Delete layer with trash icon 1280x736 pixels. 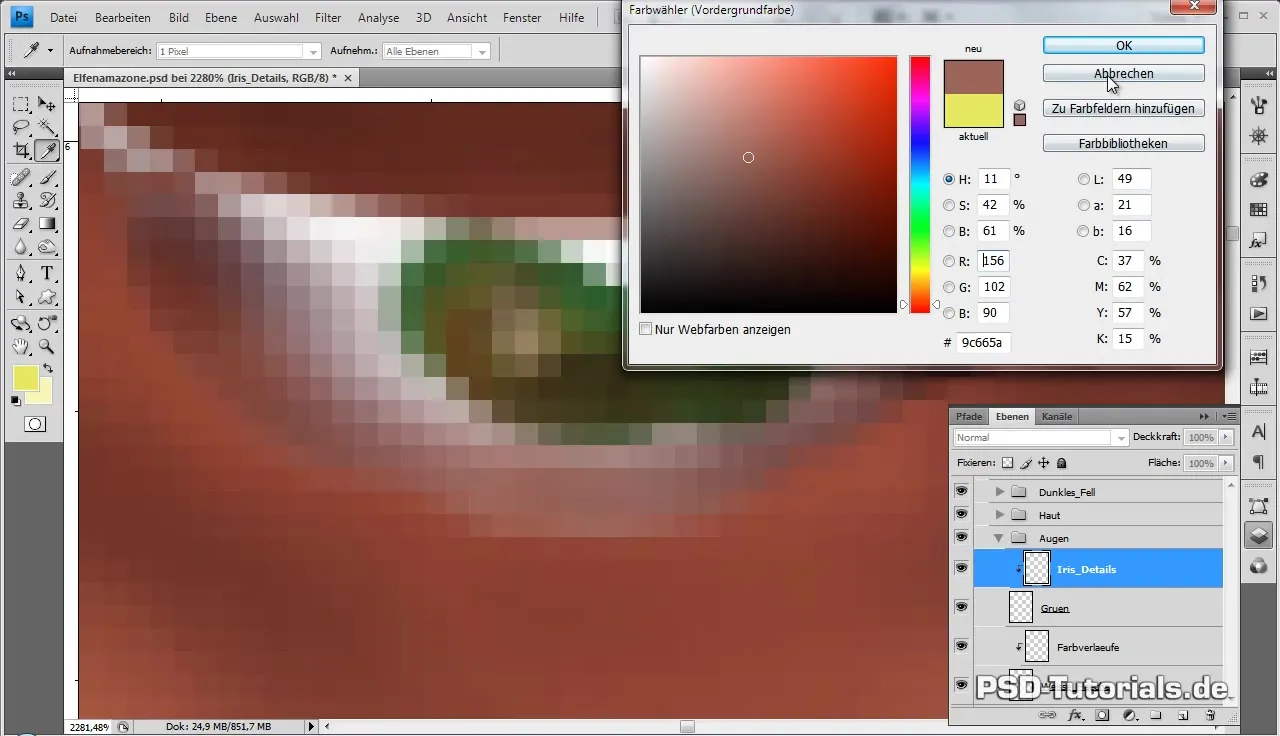pyautogui.click(x=1209, y=715)
